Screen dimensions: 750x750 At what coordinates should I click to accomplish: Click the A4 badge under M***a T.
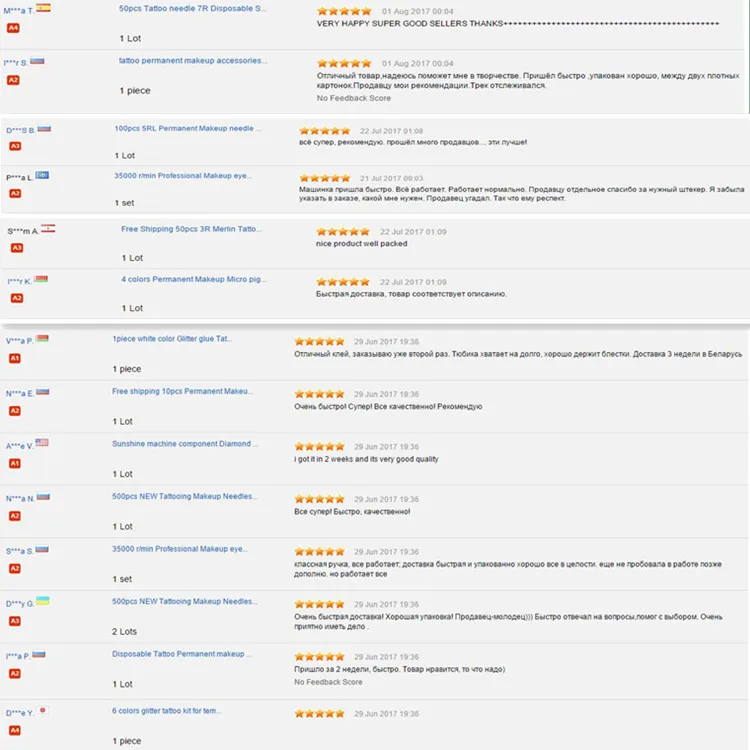point(13,28)
